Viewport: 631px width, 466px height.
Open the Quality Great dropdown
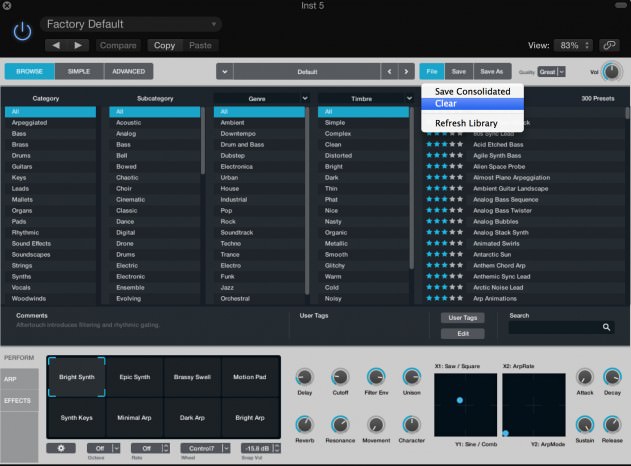[551, 72]
